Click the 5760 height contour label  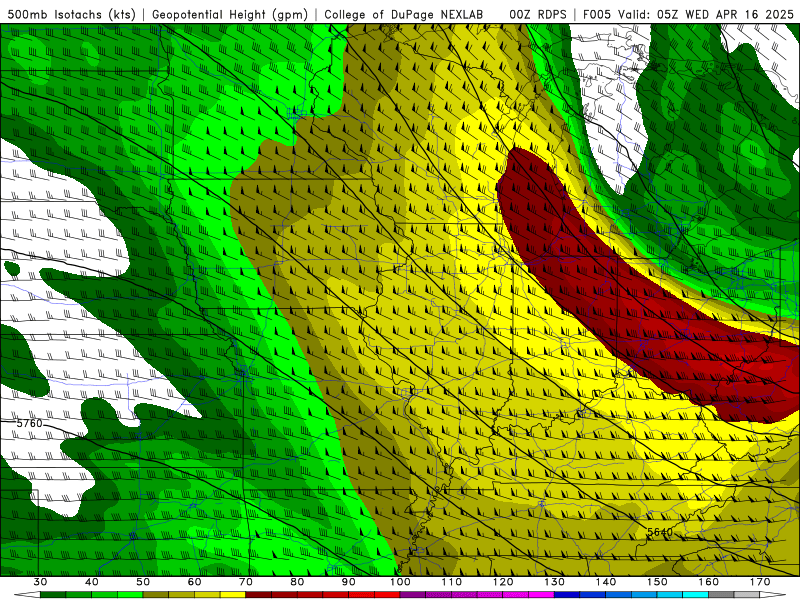pos(29,423)
